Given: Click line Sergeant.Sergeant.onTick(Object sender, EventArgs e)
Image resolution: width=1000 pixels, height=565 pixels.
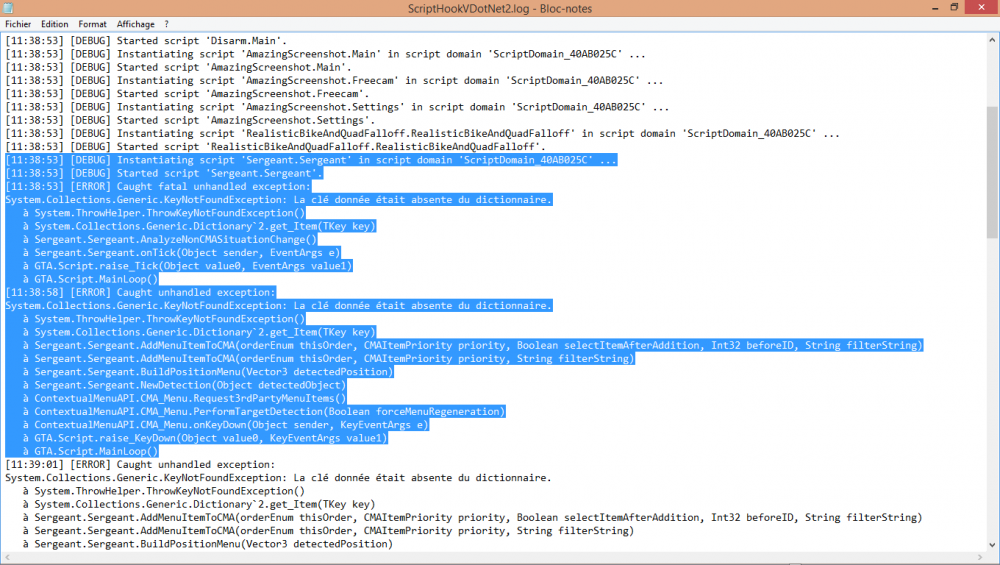Looking at the screenshot, I should (182, 253).
